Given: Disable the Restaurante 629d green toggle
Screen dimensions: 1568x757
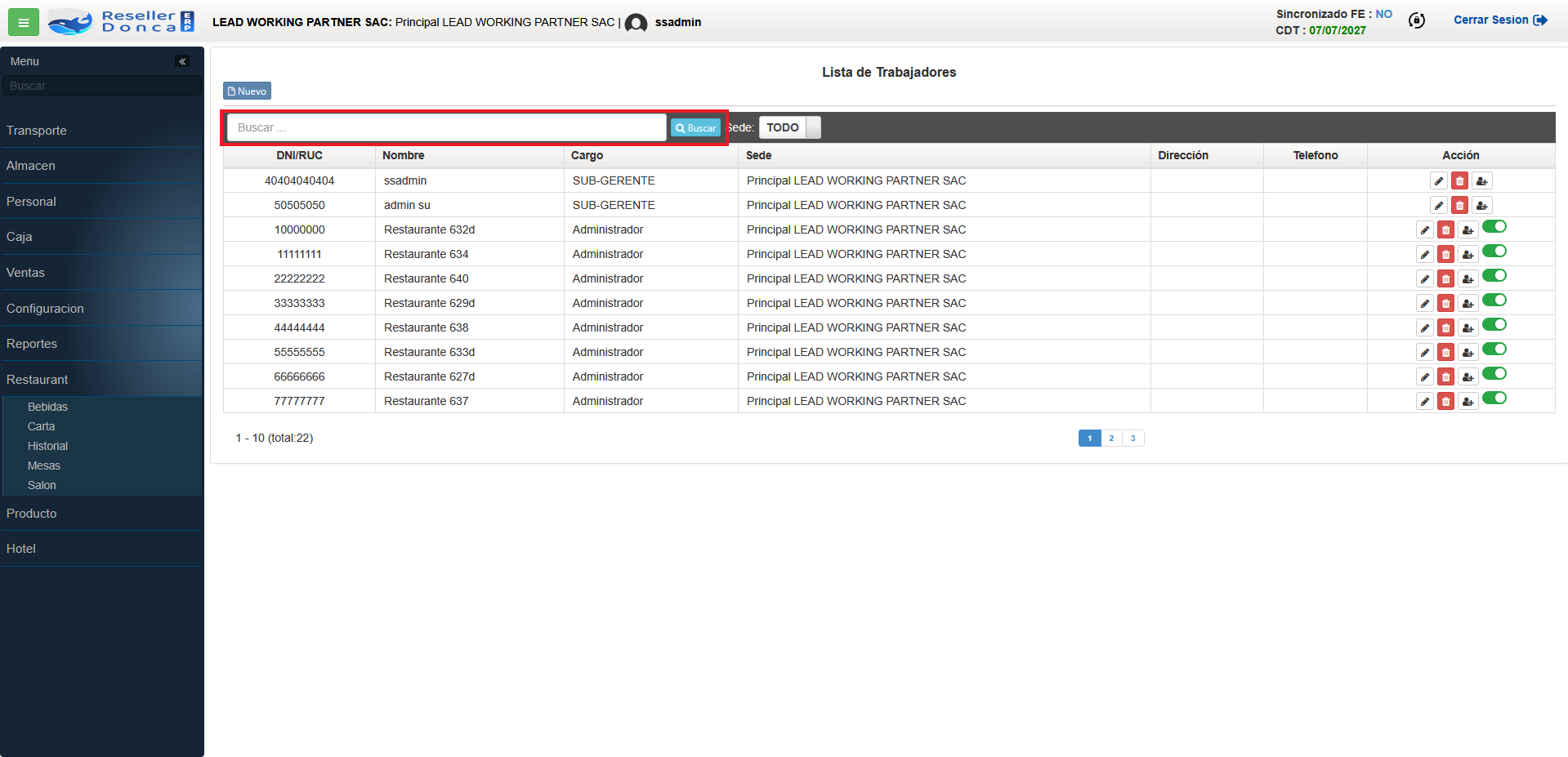Looking at the screenshot, I should (1494, 301).
